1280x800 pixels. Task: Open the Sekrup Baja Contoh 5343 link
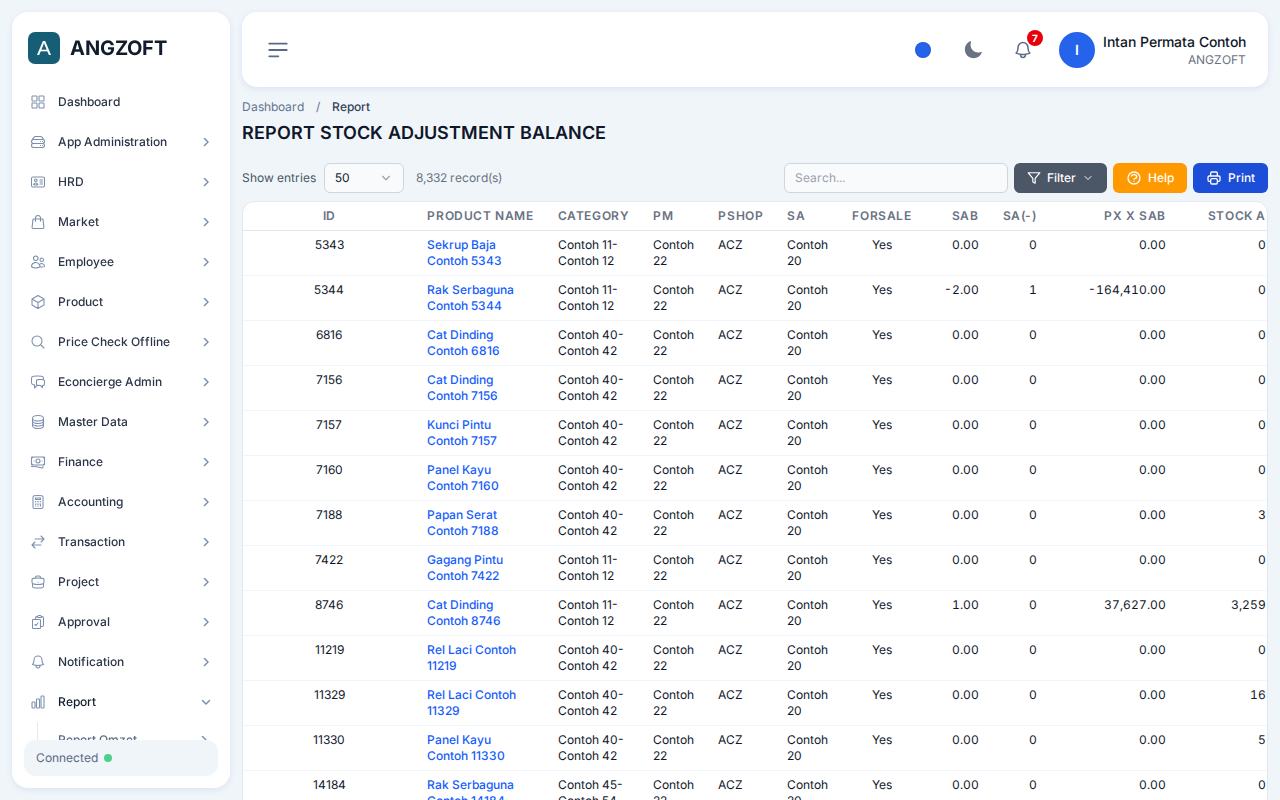coord(464,253)
